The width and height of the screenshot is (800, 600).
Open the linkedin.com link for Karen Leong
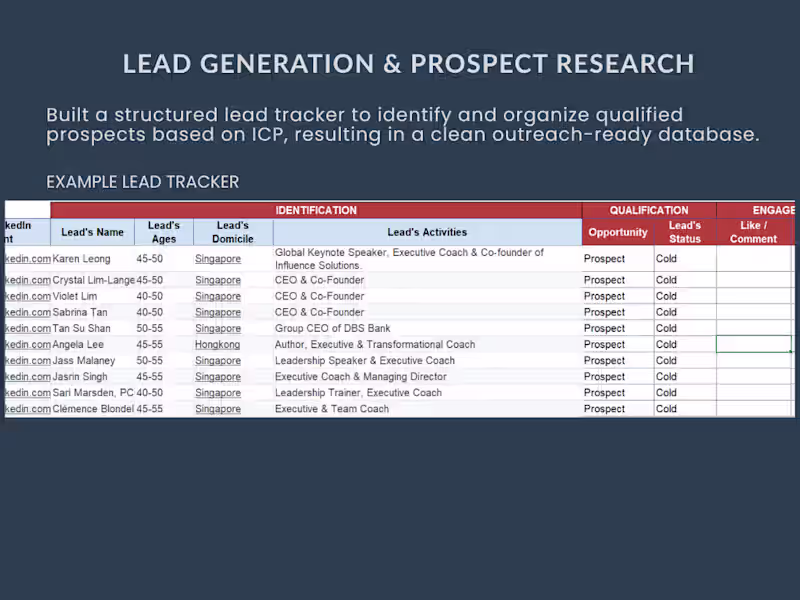pos(28,259)
